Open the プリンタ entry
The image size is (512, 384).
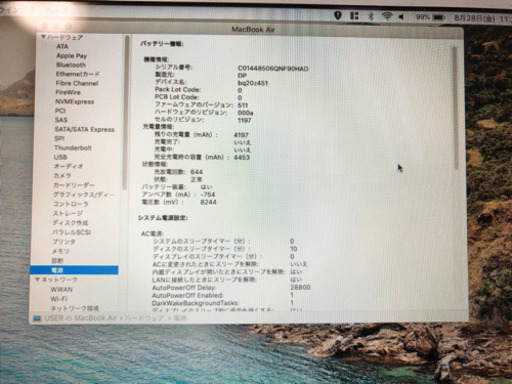[64, 241]
